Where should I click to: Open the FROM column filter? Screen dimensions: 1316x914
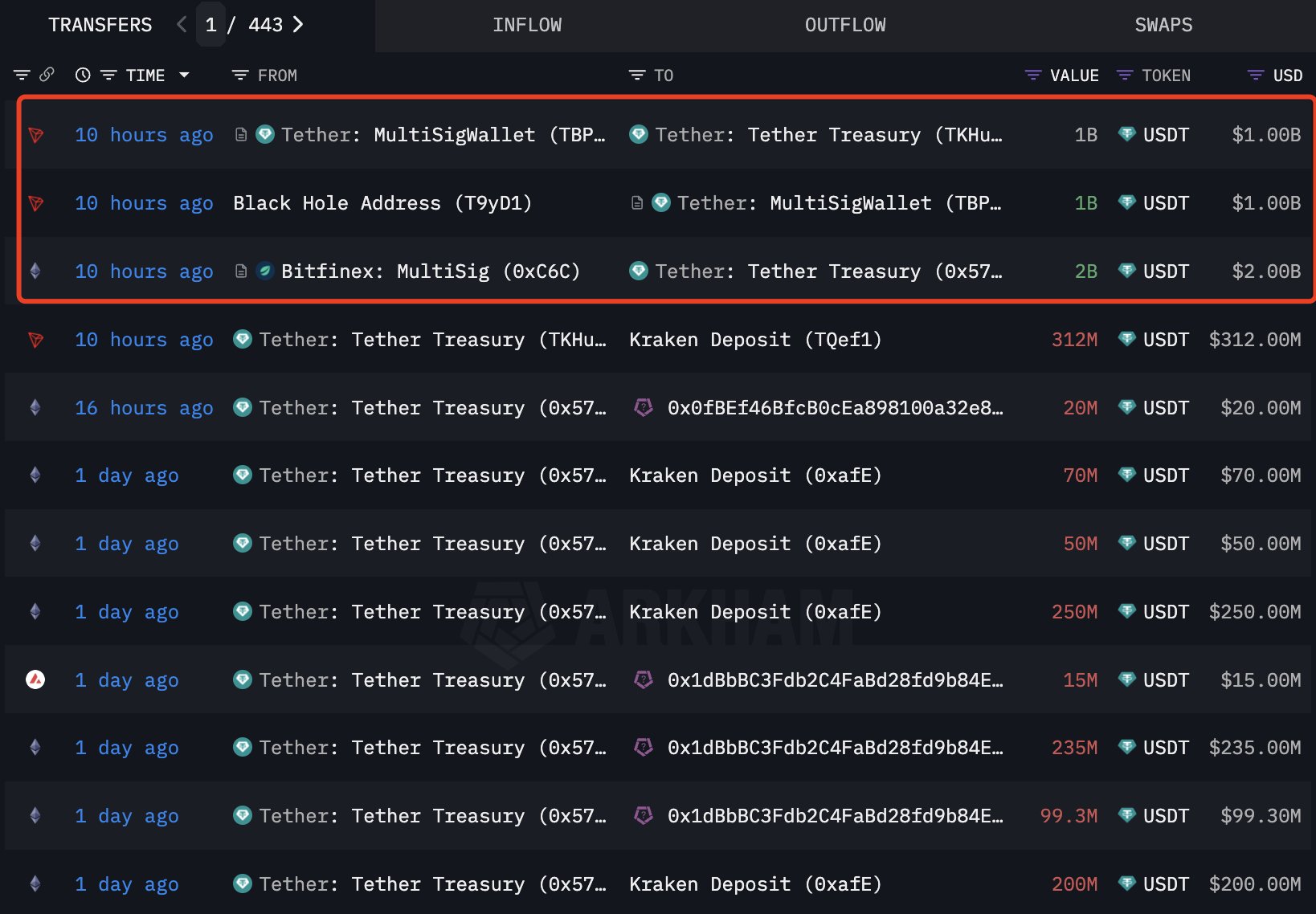pyautogui.click(x=240, y=75)
